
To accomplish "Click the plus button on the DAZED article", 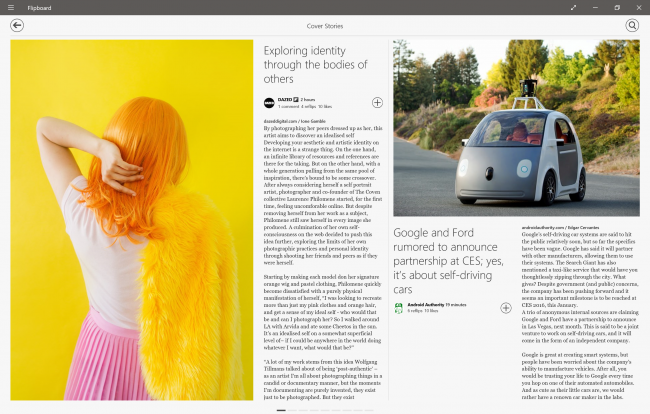I will [x=377, y=102].
